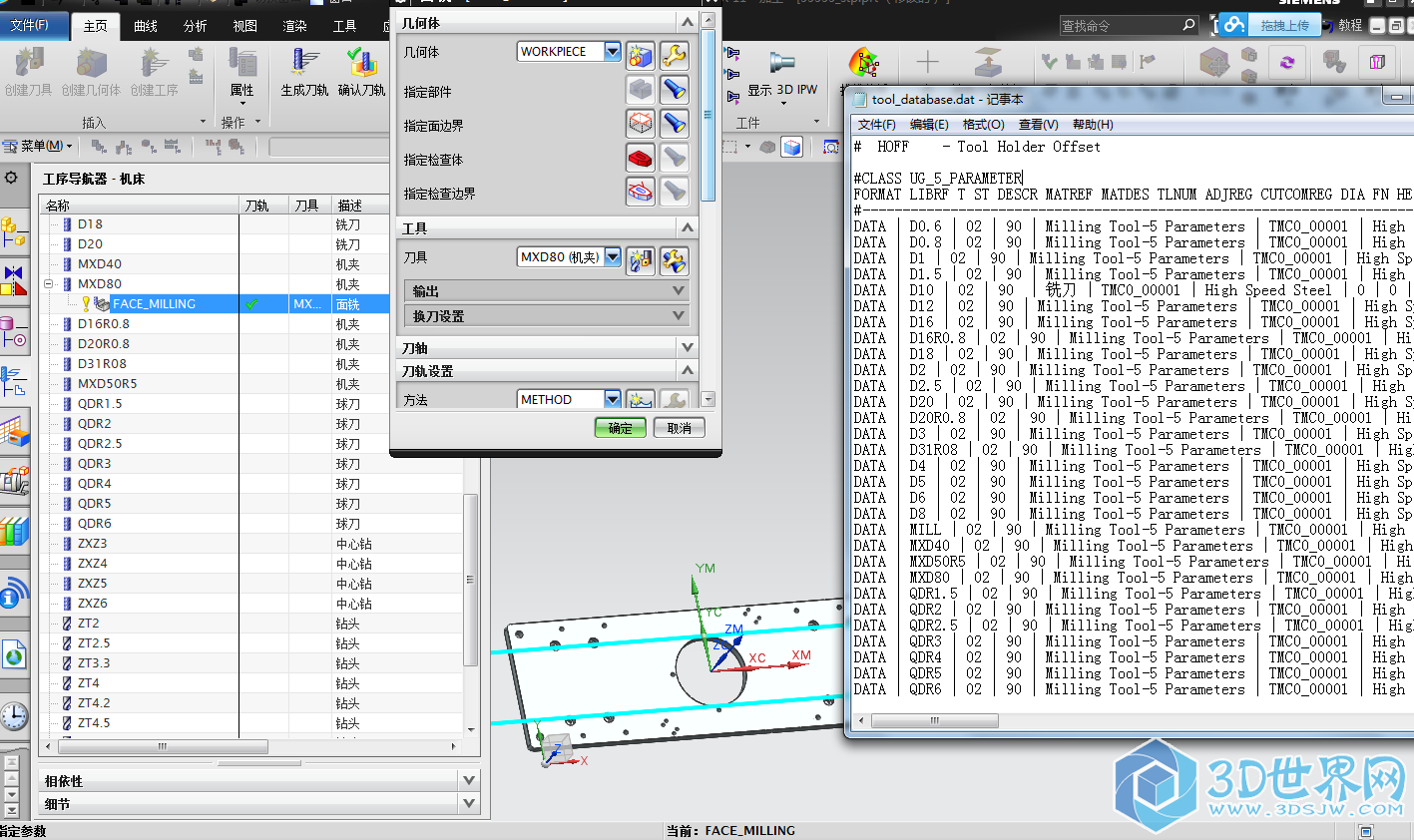Click the 确定 button in dialog

click(620, 428)
